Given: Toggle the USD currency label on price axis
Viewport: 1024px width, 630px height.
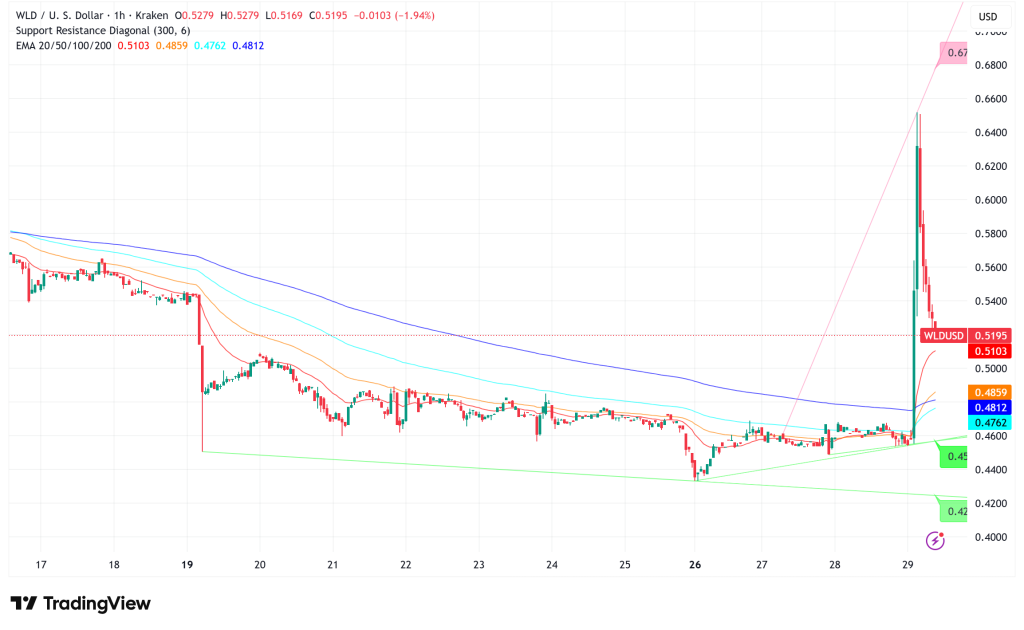Looking at the screenshot, I should [987, 16].
